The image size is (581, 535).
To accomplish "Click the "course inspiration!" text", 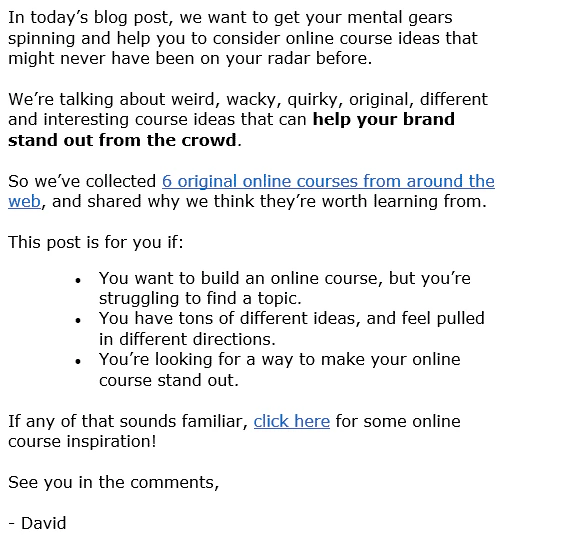I will (82, 442).
